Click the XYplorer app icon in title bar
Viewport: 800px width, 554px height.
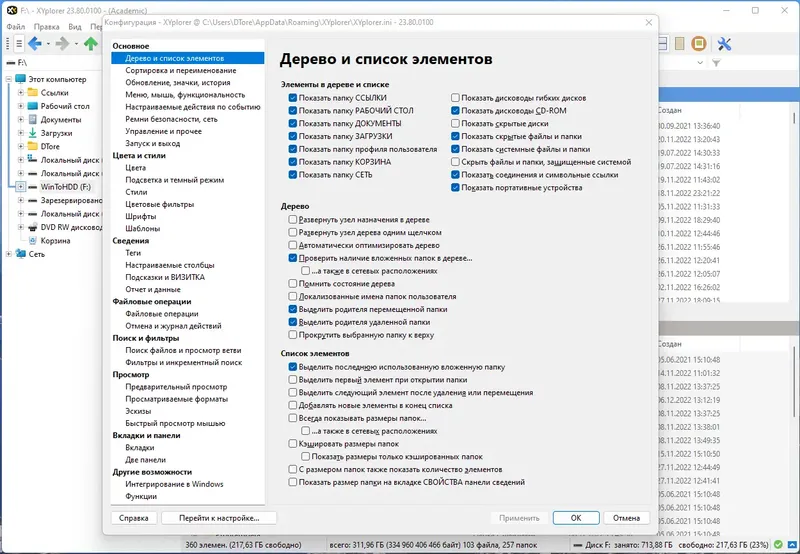pyautogui.click(x=11, y=10)
